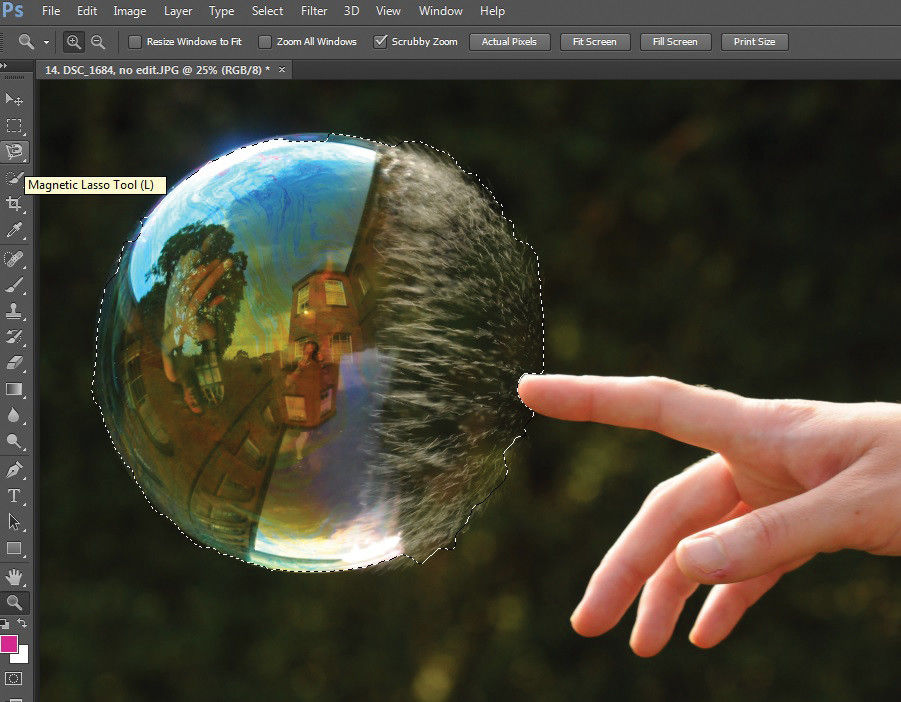The height and width of the screenshot is (702, 901).
Task: Click the magenta foreground color swatch
Action: click(x=8, y=643)
